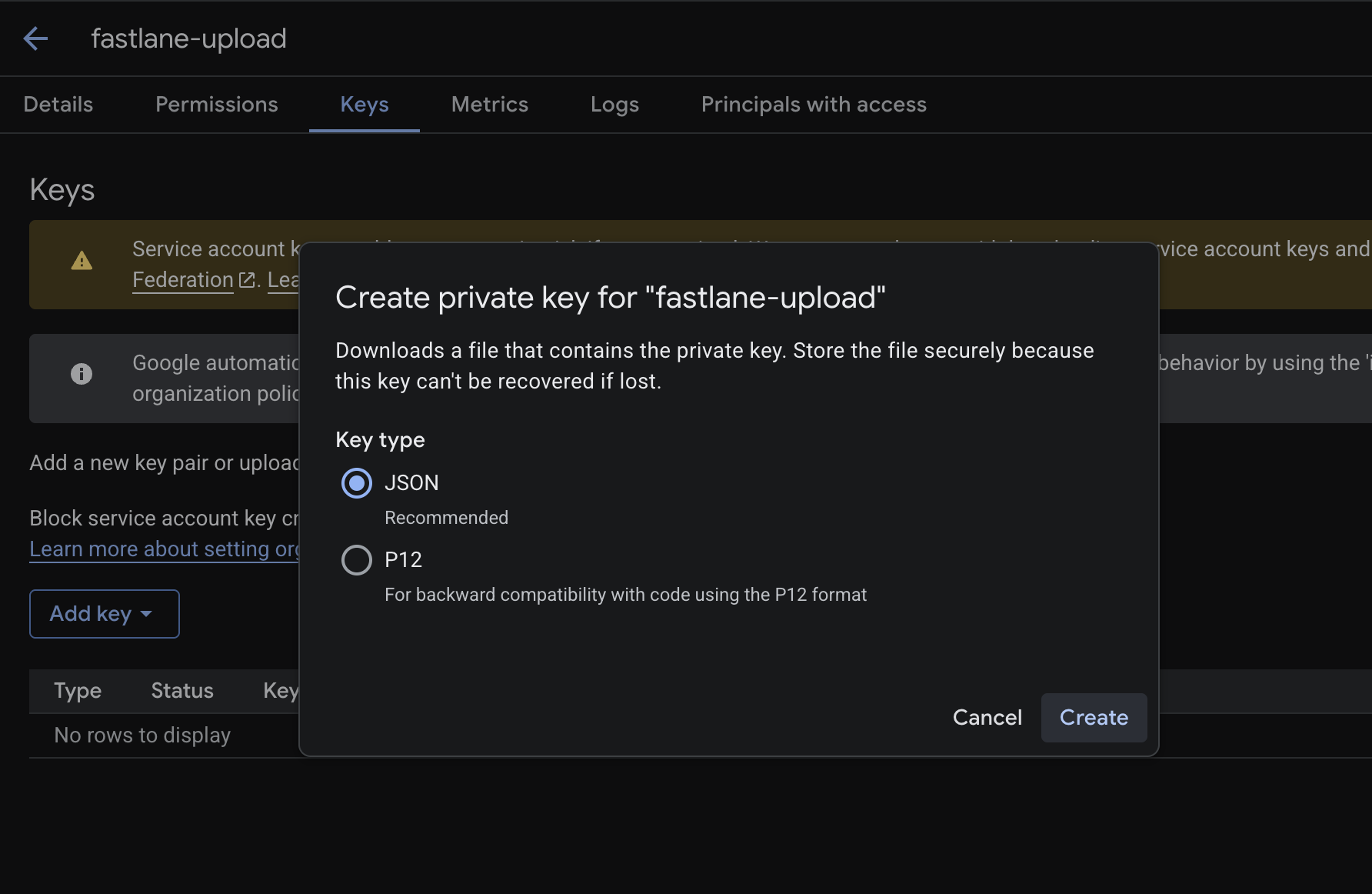Click the 'Downloads a file' dialog description
This screenshot has width=1372, height=894.
[715, 366]
